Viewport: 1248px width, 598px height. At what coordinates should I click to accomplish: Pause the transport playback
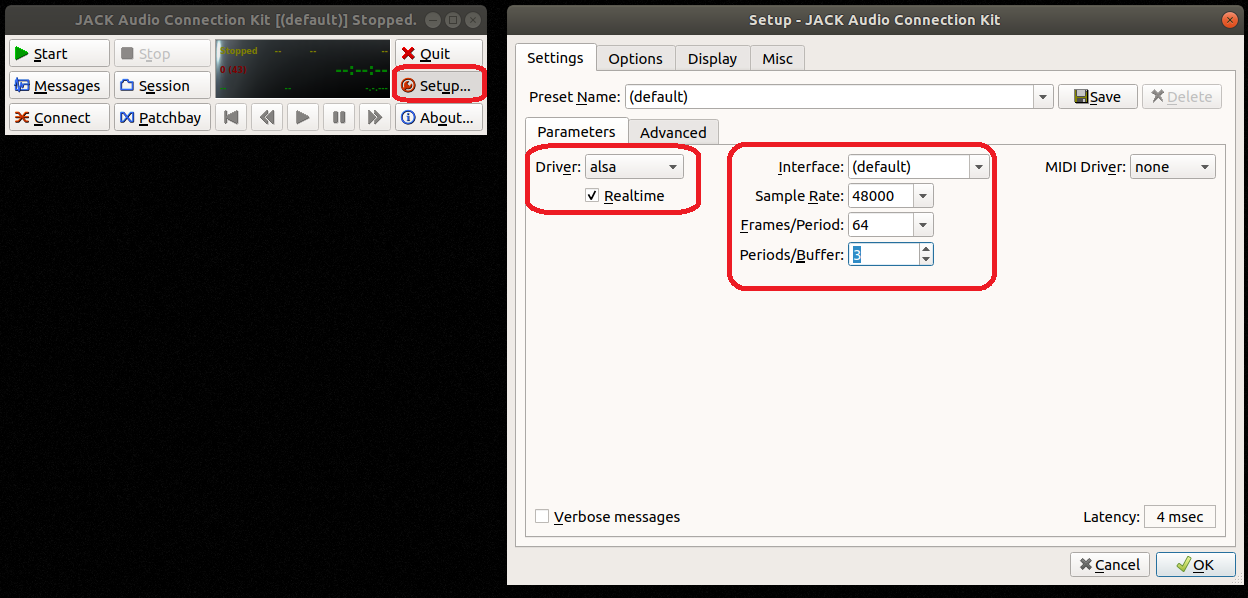click(339, 118)
